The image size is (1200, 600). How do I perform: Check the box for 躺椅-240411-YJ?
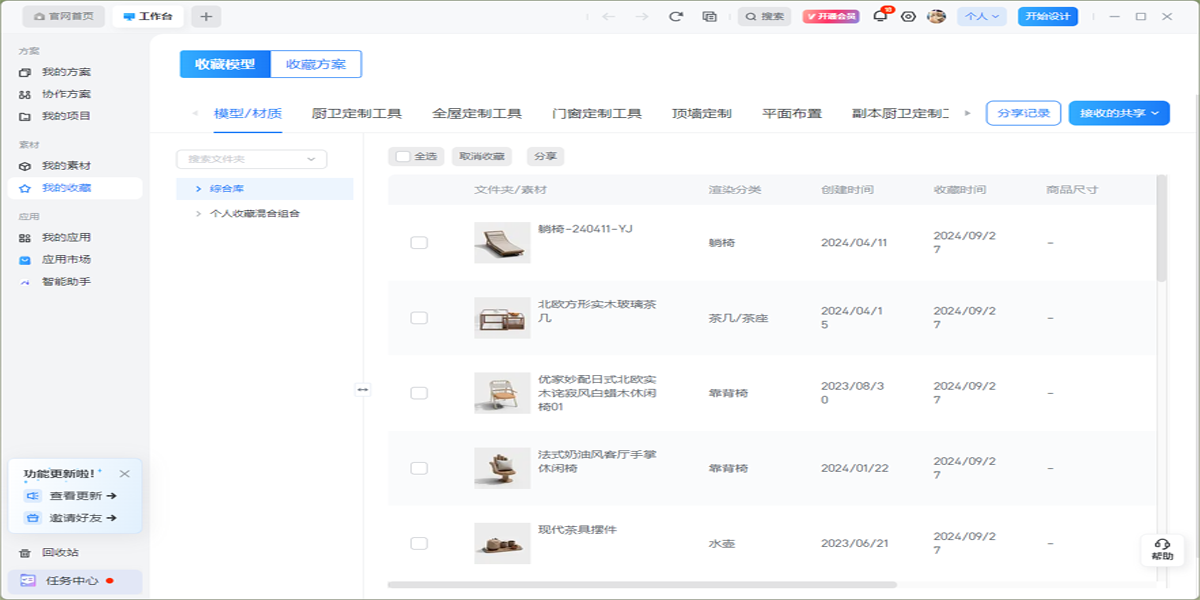[x=419, y=243]
